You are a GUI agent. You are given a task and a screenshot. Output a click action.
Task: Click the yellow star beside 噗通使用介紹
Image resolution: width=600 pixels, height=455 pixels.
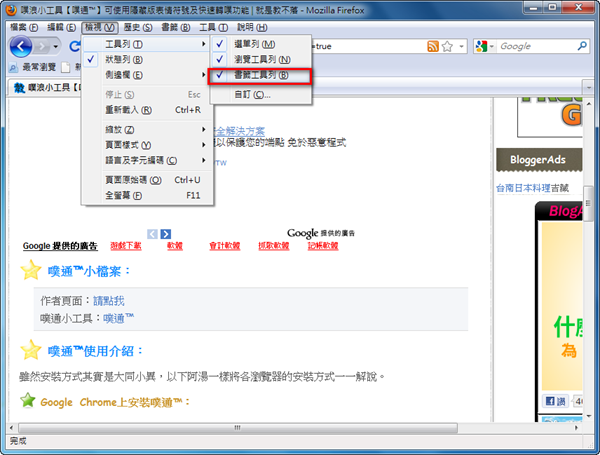(x=31, y=350)
